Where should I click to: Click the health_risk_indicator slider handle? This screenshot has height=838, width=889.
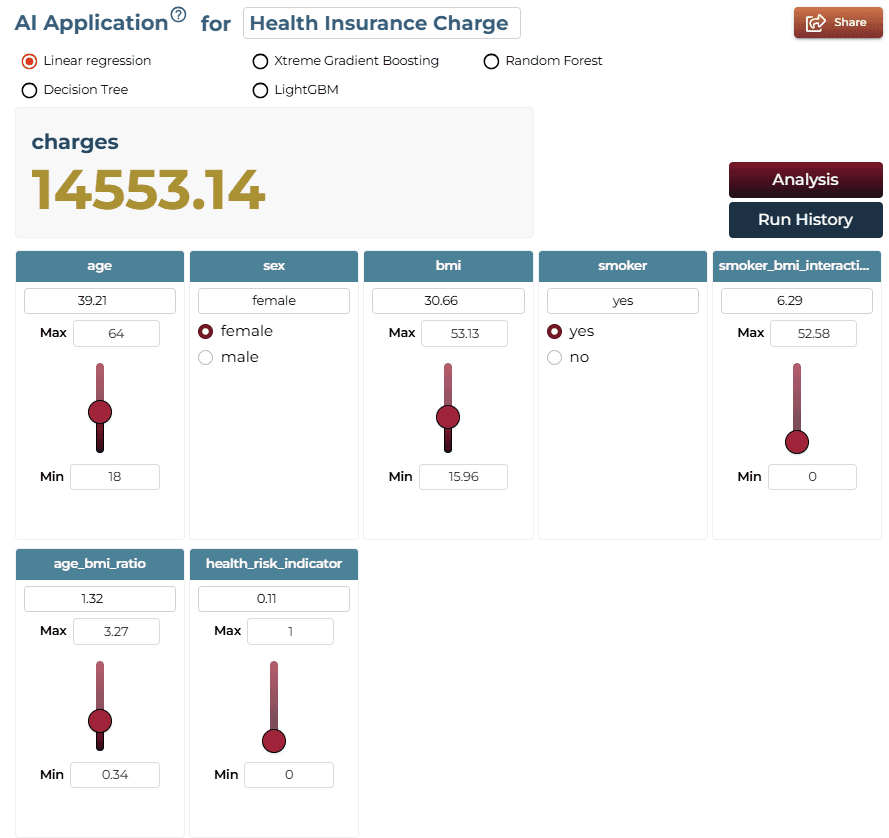pyautogui.click(x=274, y=740)
